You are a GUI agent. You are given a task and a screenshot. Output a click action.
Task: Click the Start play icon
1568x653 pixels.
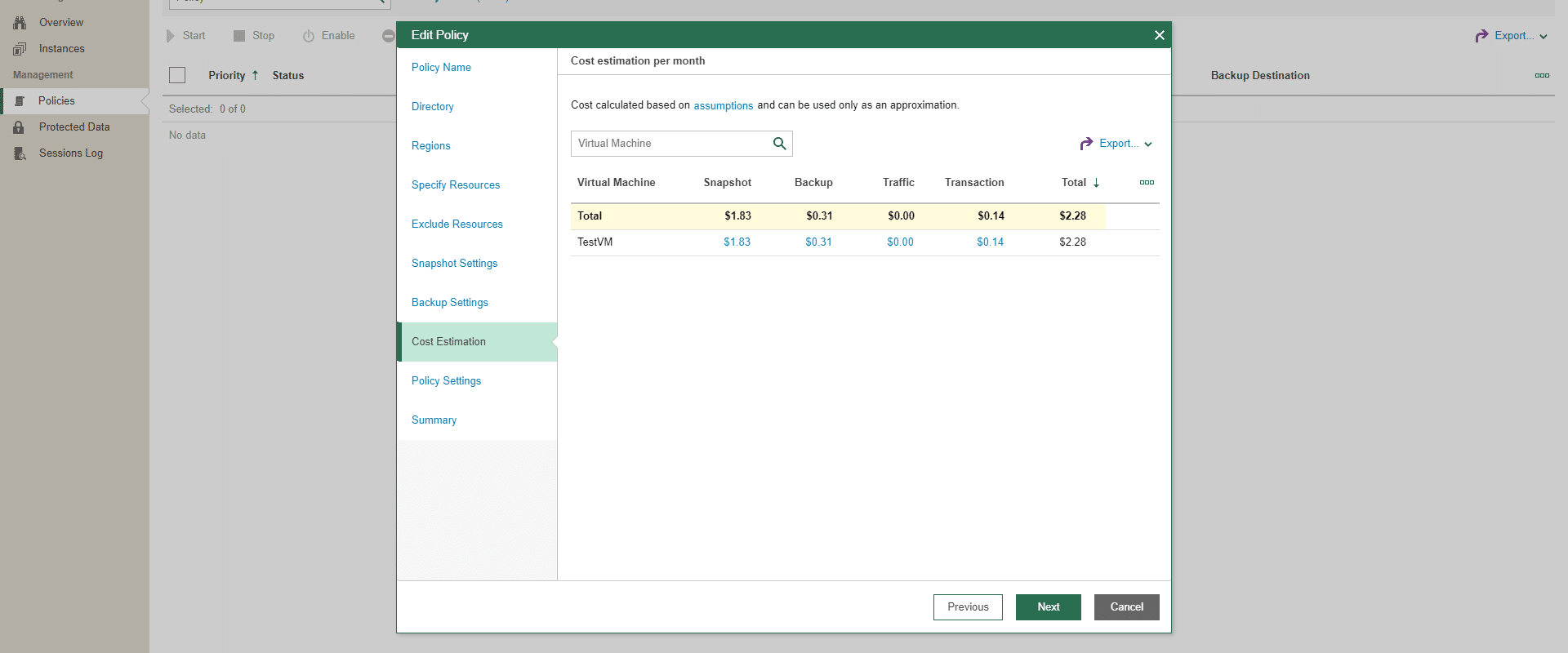pos(171,36)
